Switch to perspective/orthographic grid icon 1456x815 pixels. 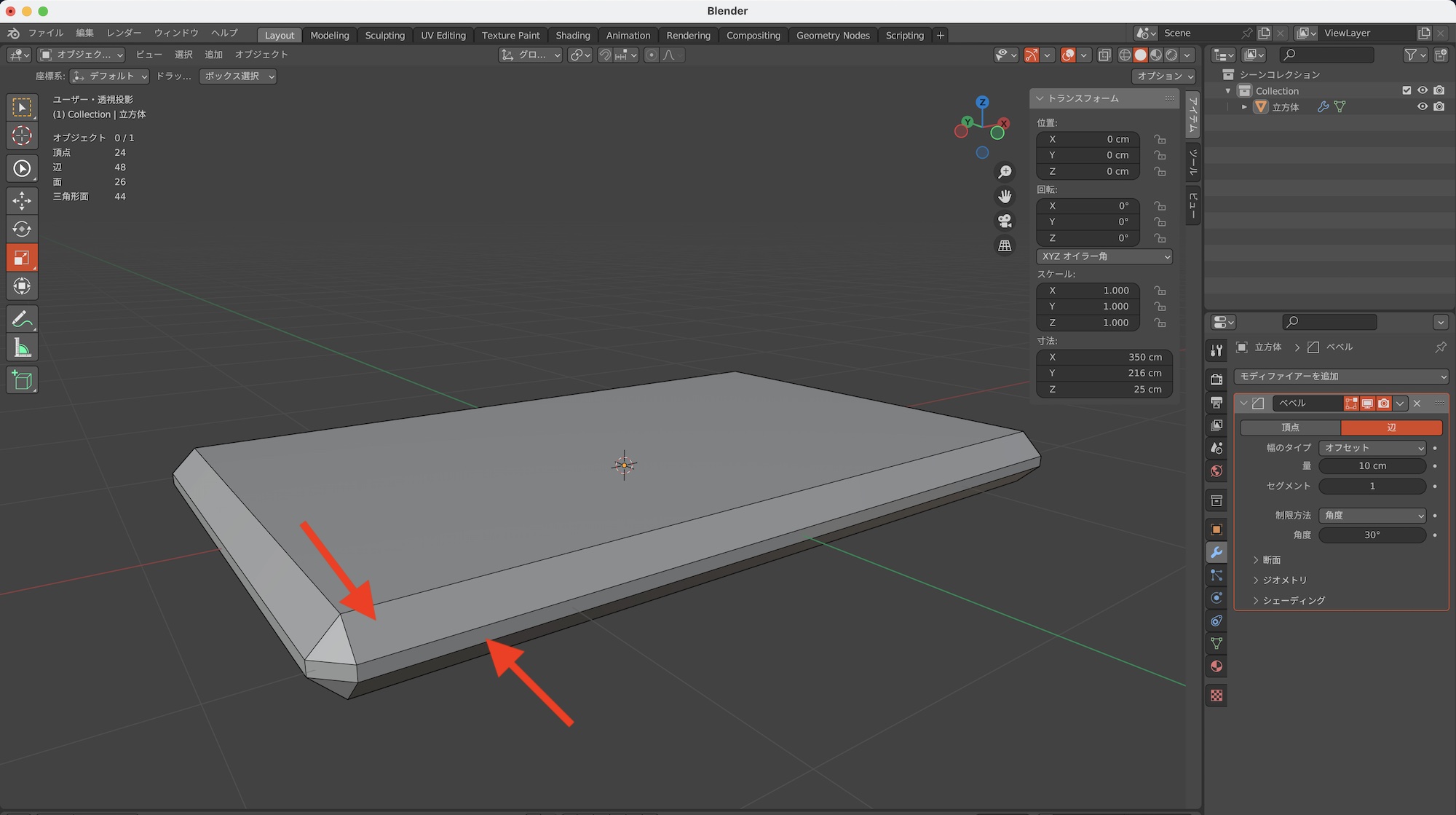pyautogui.click(x=1005, y=245)
